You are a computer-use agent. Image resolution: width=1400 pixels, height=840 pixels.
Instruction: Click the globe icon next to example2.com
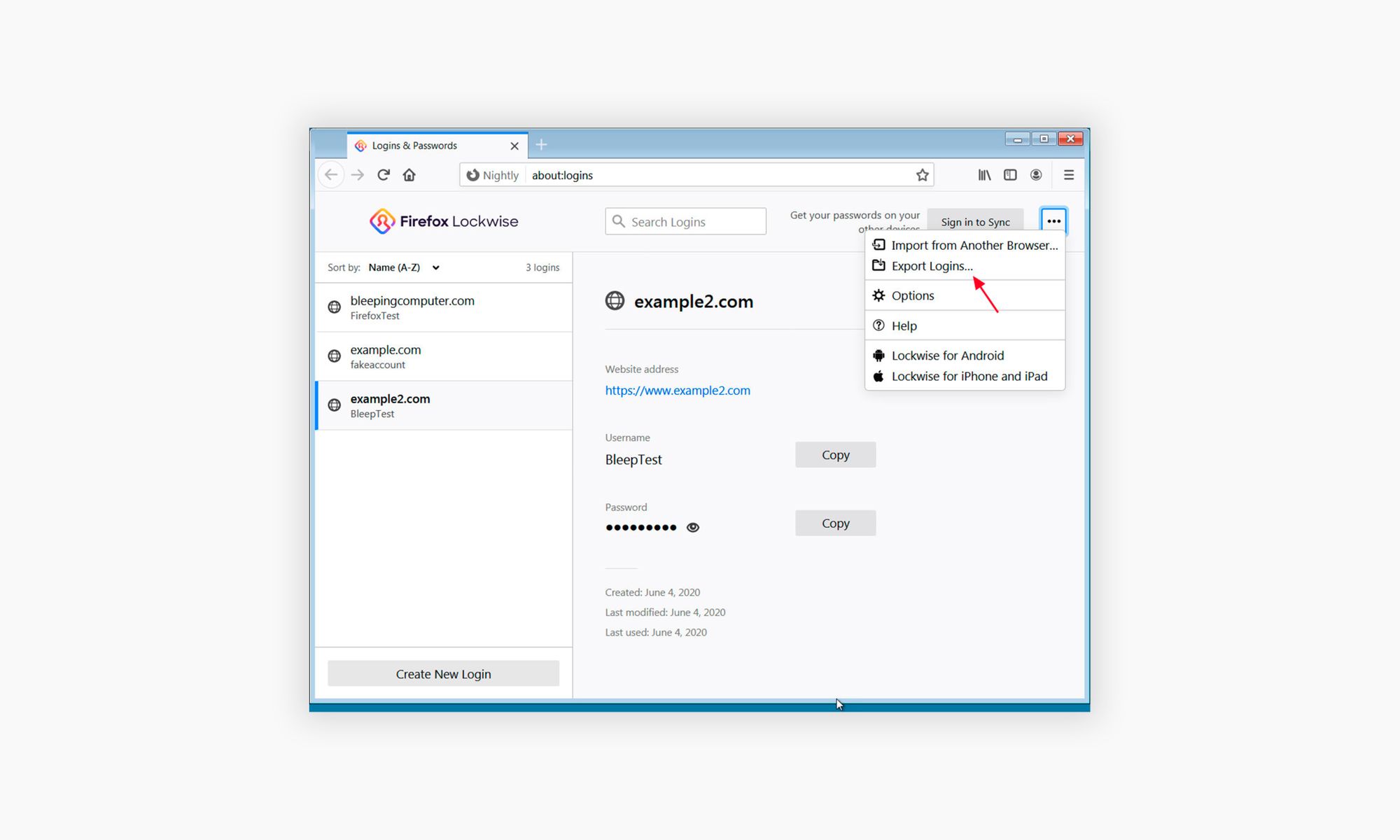tap(614, 301)
